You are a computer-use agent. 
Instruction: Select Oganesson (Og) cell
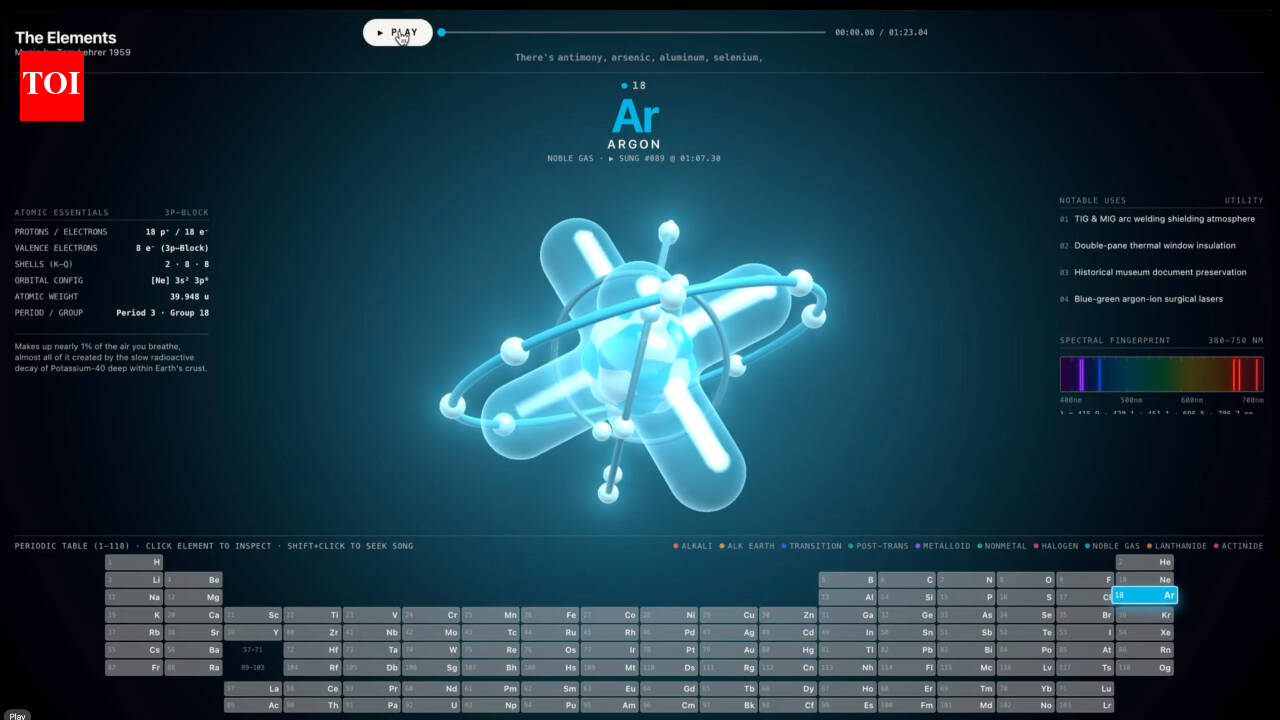tap(1144, 667)
